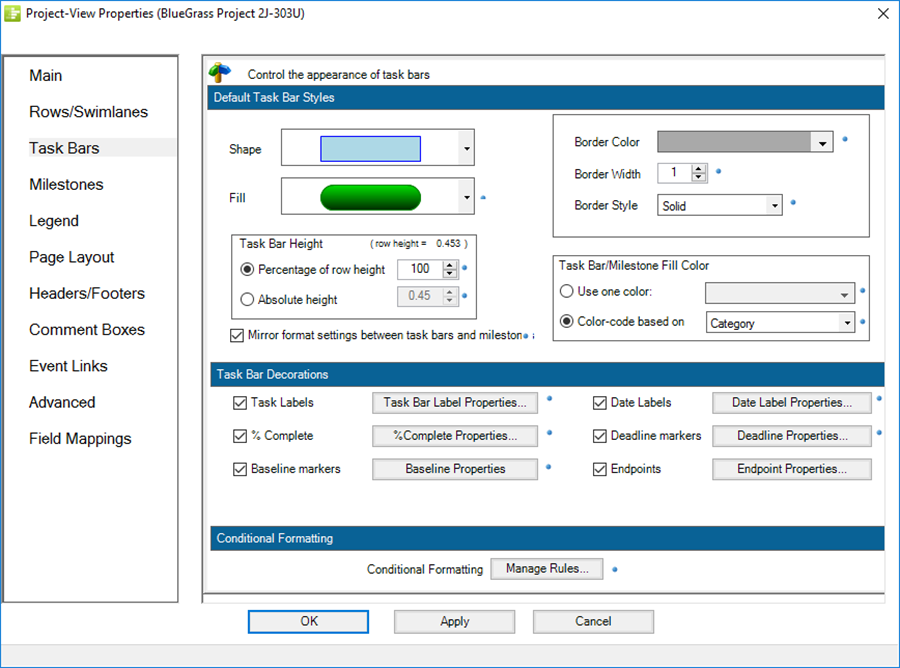Open the Shape dropdown
This screenshot has height=668, width=900.
(x=464, y=147)
